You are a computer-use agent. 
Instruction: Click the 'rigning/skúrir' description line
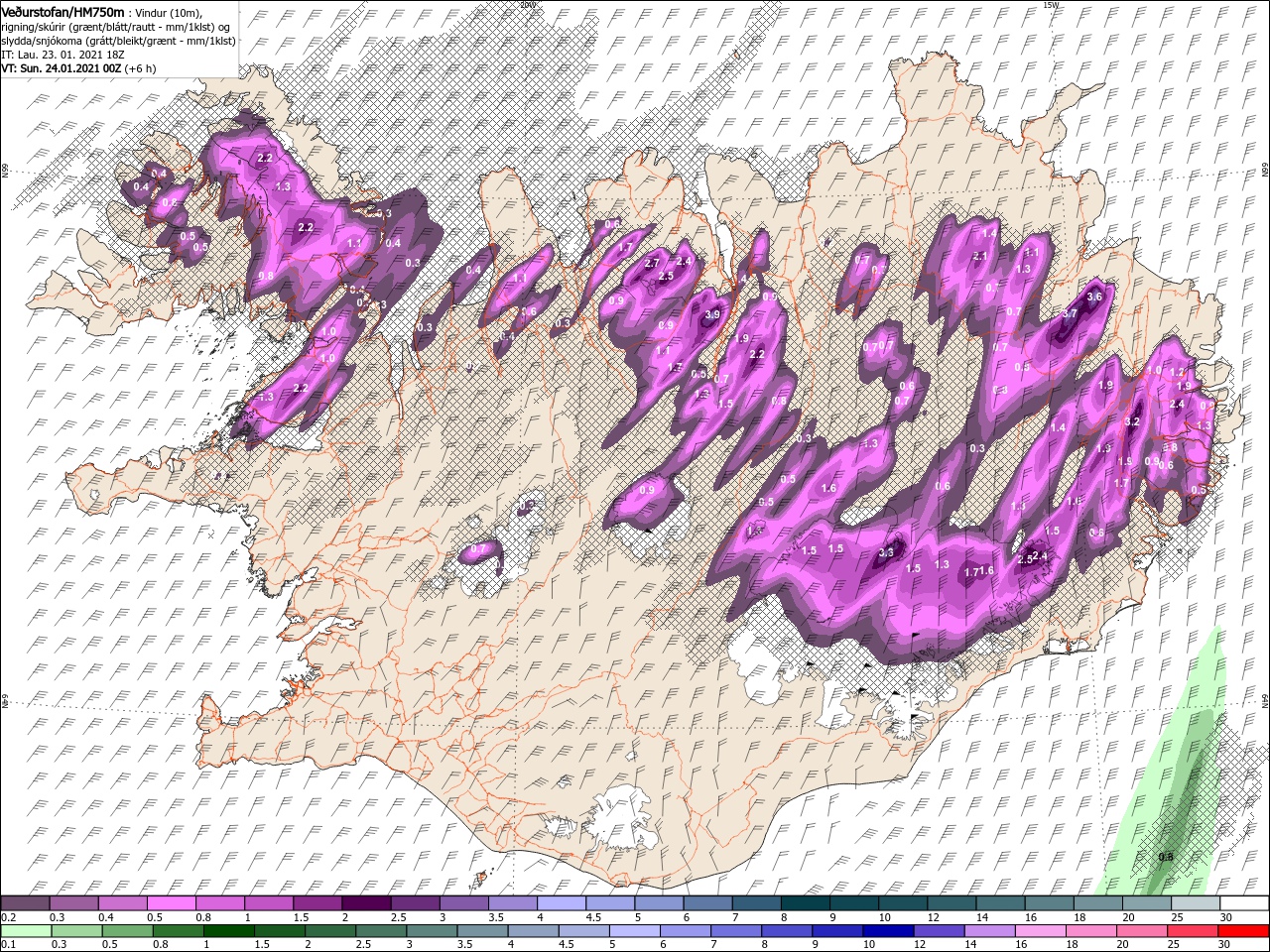point(116,28)
